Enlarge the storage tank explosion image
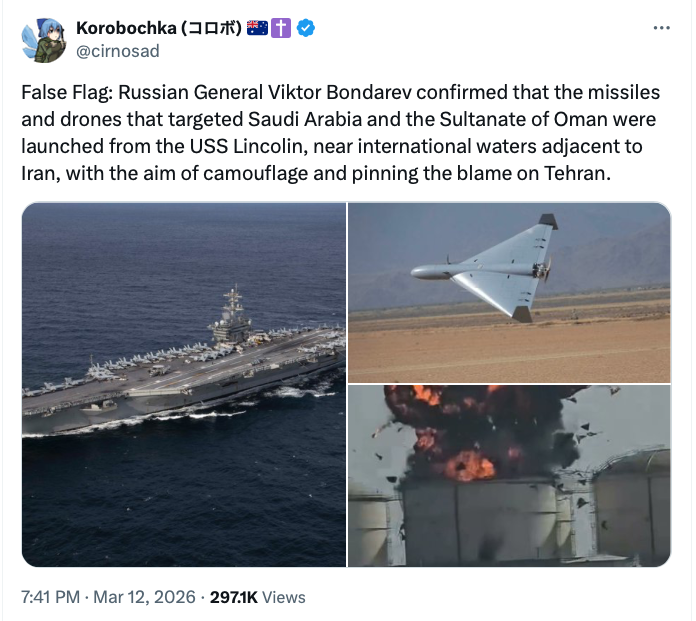 tap(509, 476)
